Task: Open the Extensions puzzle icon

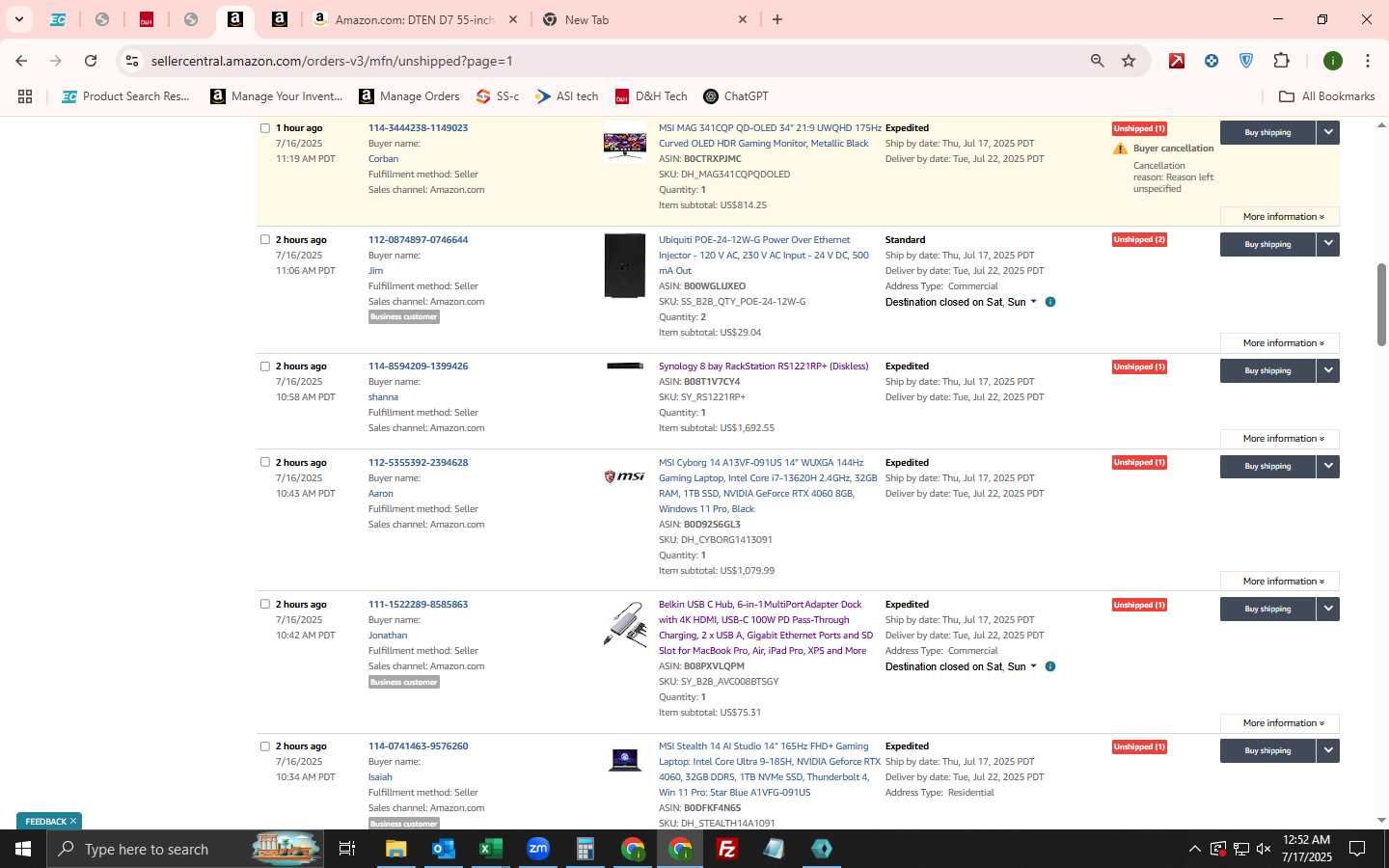Action: click(1281, 61)
